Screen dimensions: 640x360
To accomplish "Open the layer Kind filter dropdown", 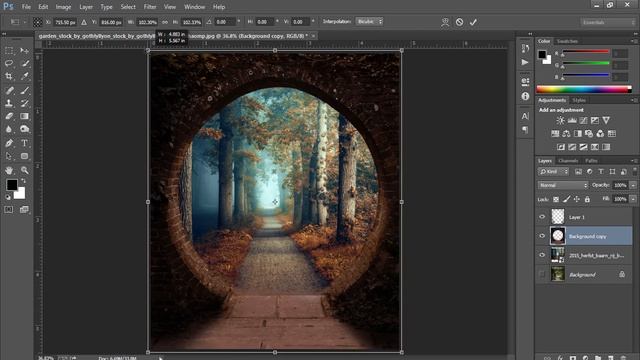I will (553, 172).
